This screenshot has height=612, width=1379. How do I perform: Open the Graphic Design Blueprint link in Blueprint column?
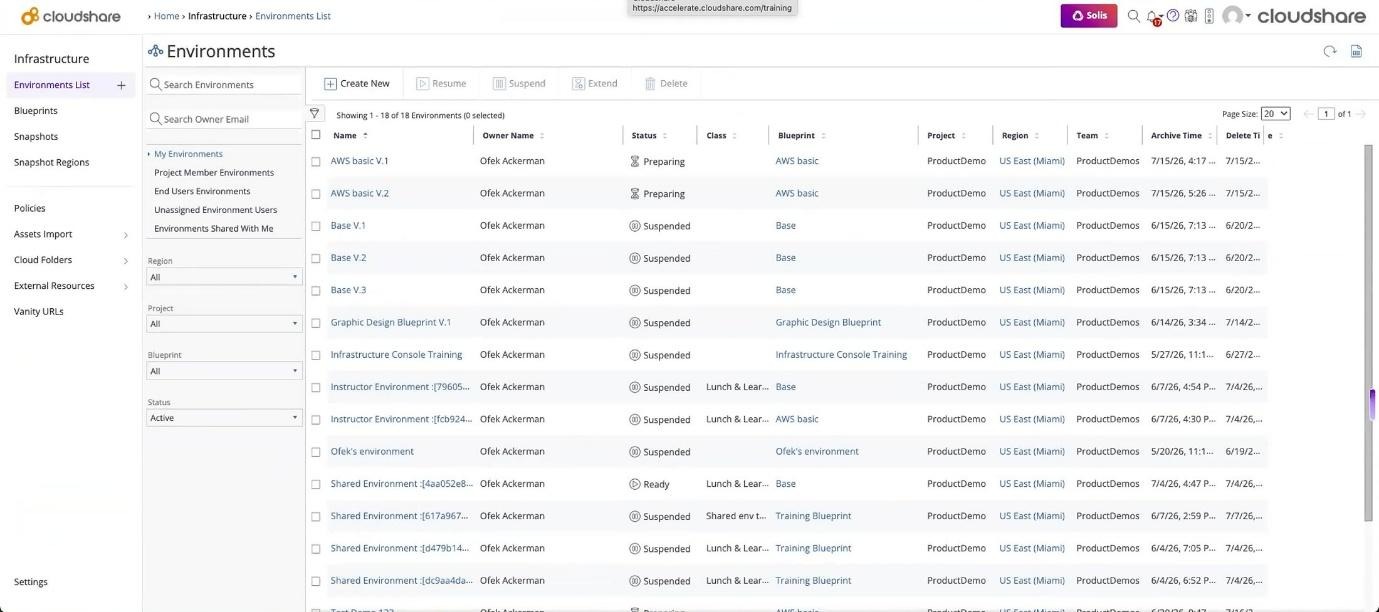pyautogui.click(x=828, y=323)
